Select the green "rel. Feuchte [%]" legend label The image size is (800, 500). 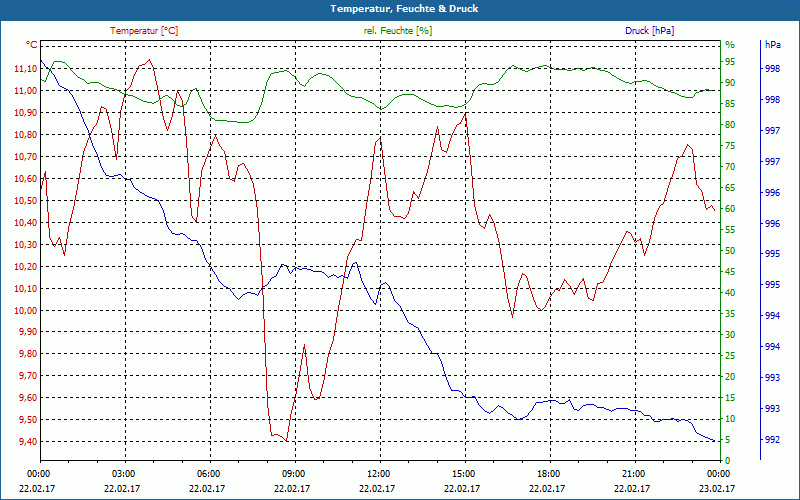point(398,31)
